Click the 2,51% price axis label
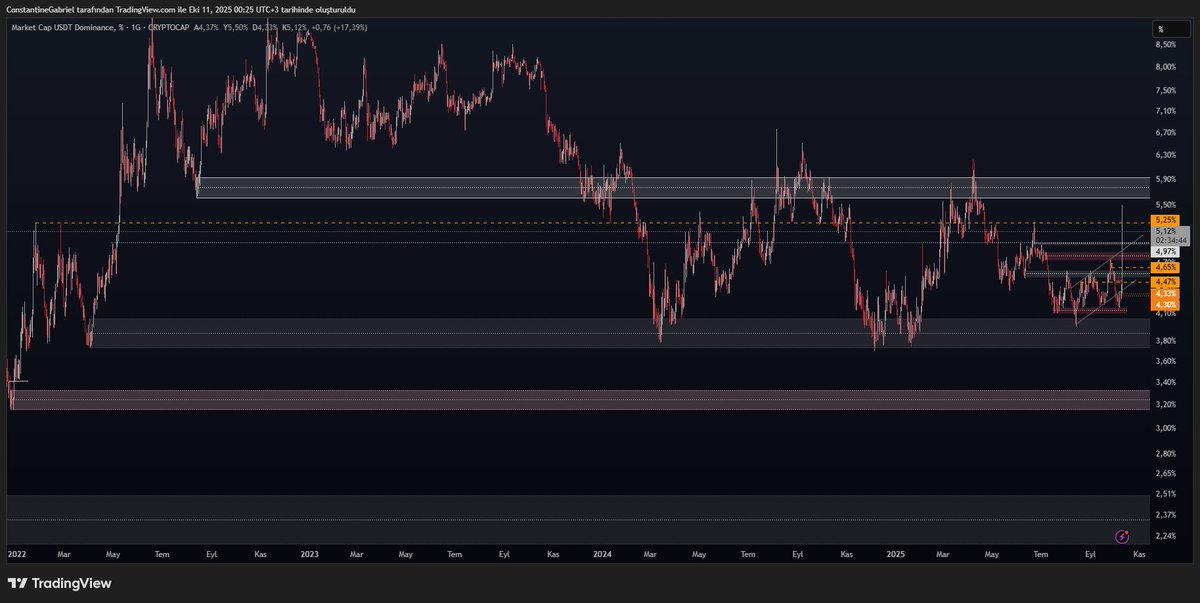 tap(1166, 493)
